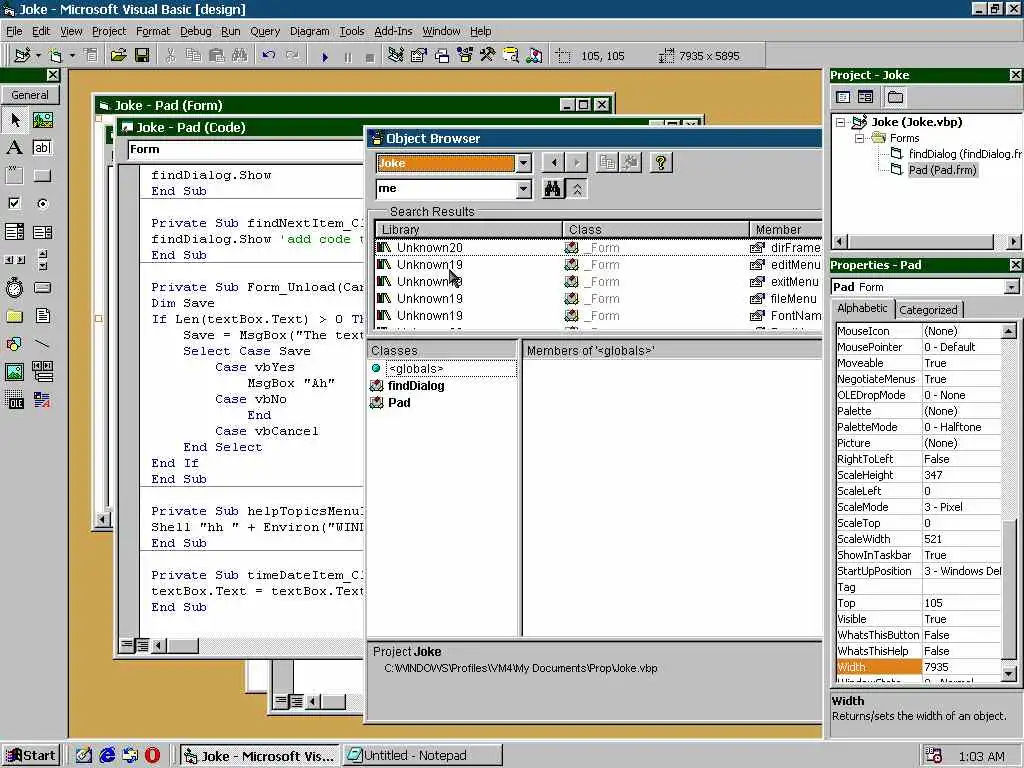This screenshot has width=1024, height=768.
Task: Open the Debug menu
Action: pos(195,31)
